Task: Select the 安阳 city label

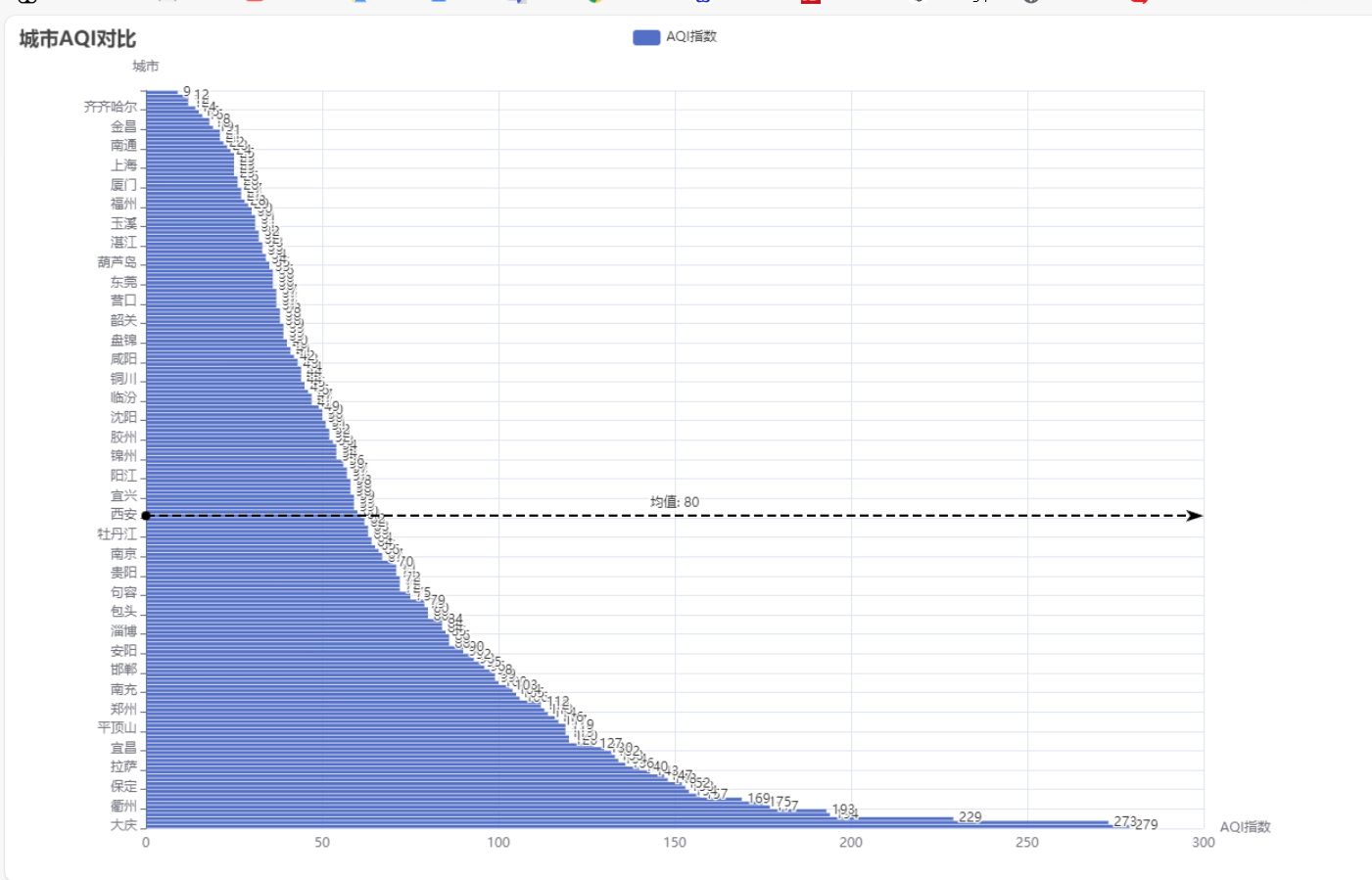Action: (124, 650)
